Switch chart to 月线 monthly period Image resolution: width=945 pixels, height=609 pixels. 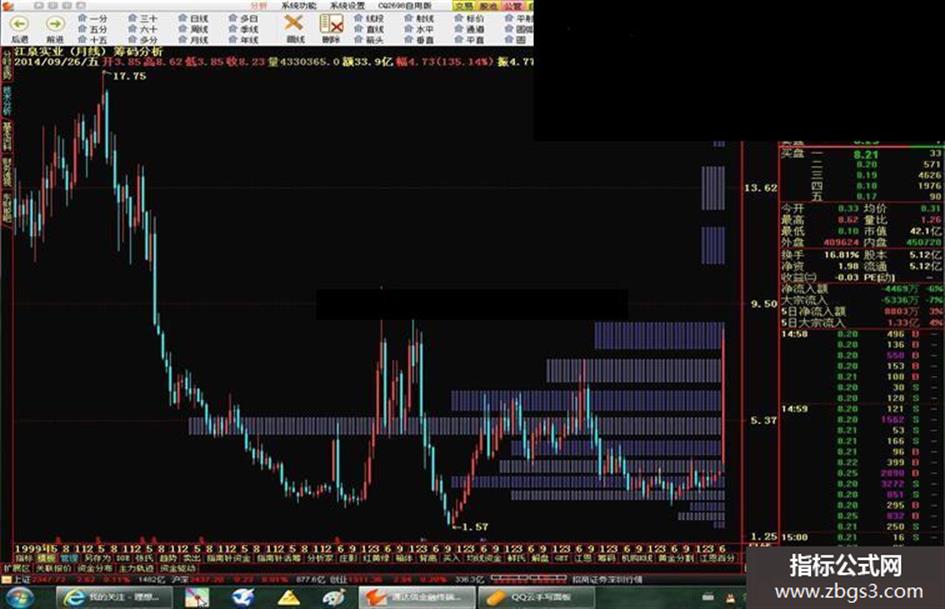point(193,40)
